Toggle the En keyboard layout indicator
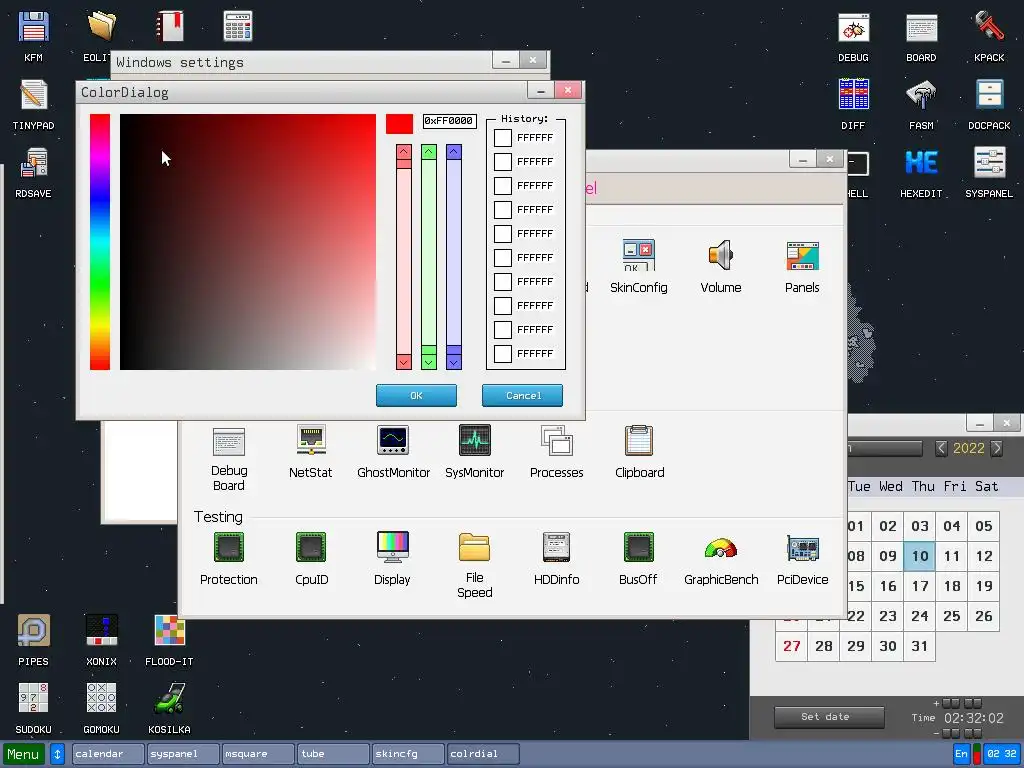This screenshot has height=768, width=1024. tap(961, 754)
